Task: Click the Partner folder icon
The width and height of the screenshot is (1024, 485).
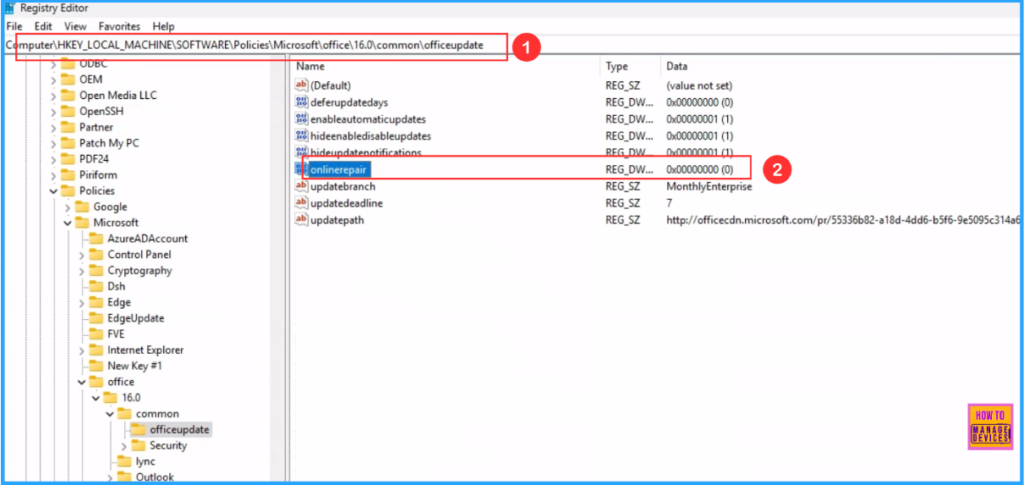Action: click(x=68, y=127)
